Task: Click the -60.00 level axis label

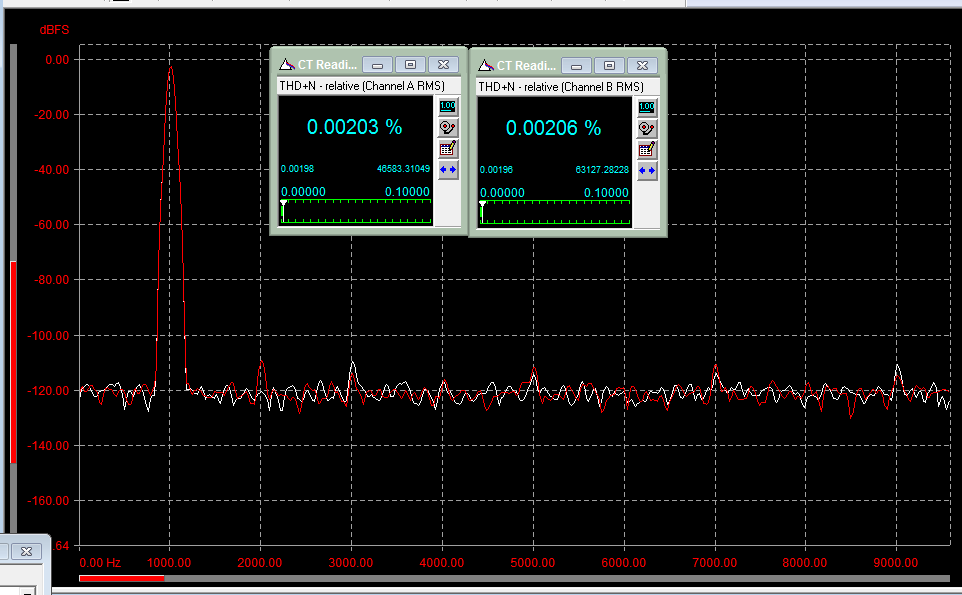Action: pyautogui.click(x=52, y=225)
